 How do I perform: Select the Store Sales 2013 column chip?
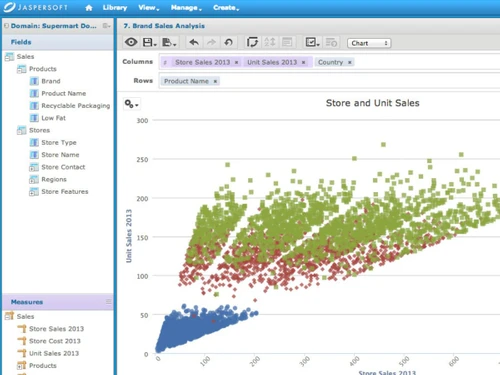[202, 62]
